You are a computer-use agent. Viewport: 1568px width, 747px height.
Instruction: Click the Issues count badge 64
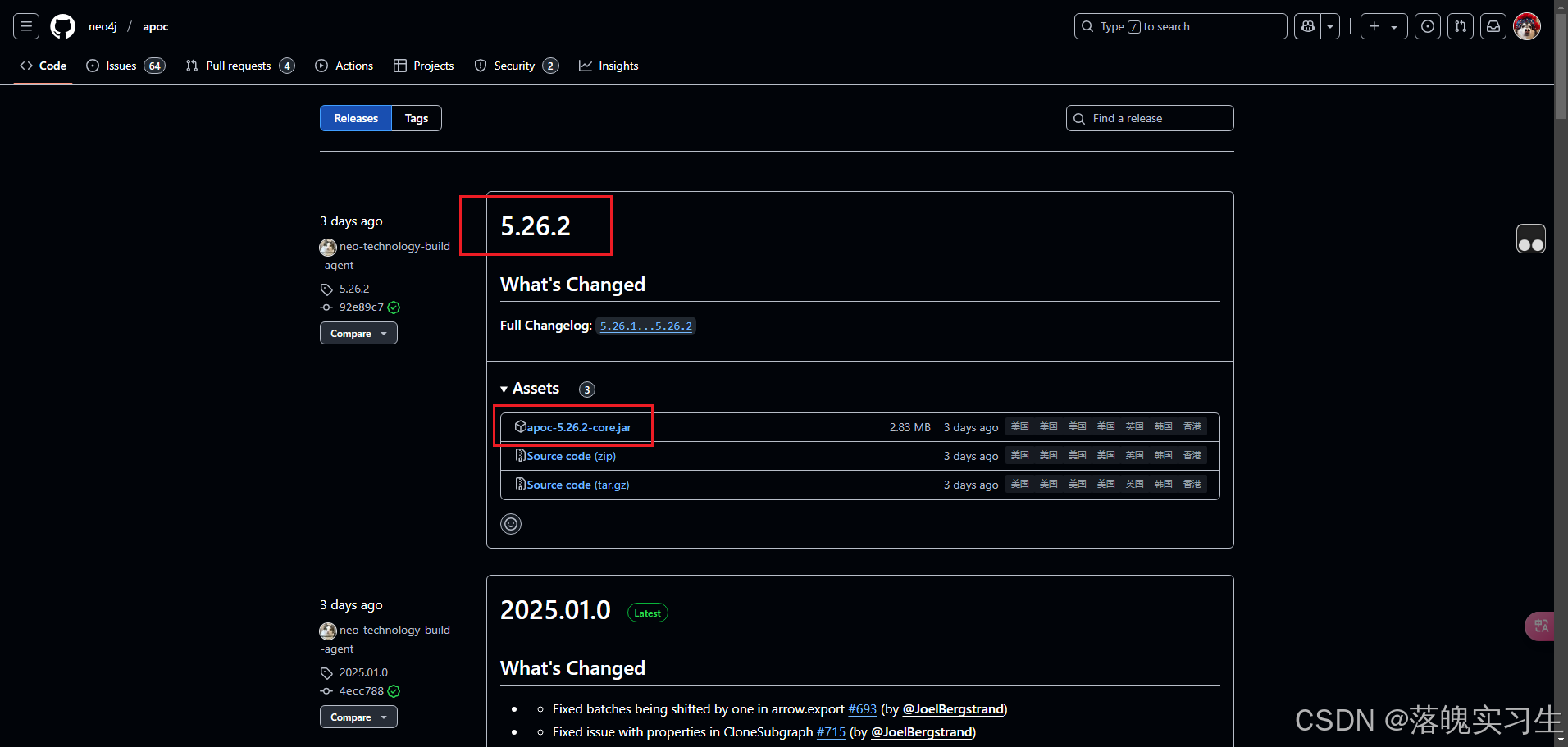[154, 66]
